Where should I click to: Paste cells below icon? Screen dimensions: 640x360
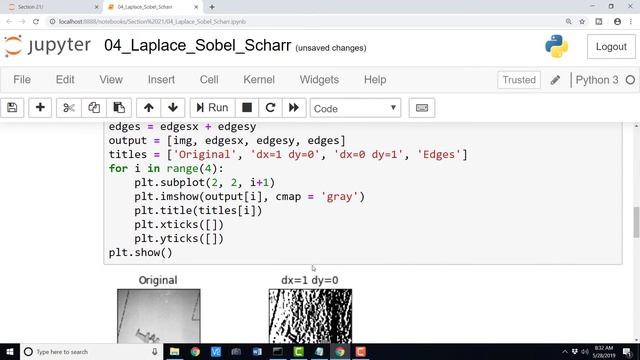click(x=119, y=108)
